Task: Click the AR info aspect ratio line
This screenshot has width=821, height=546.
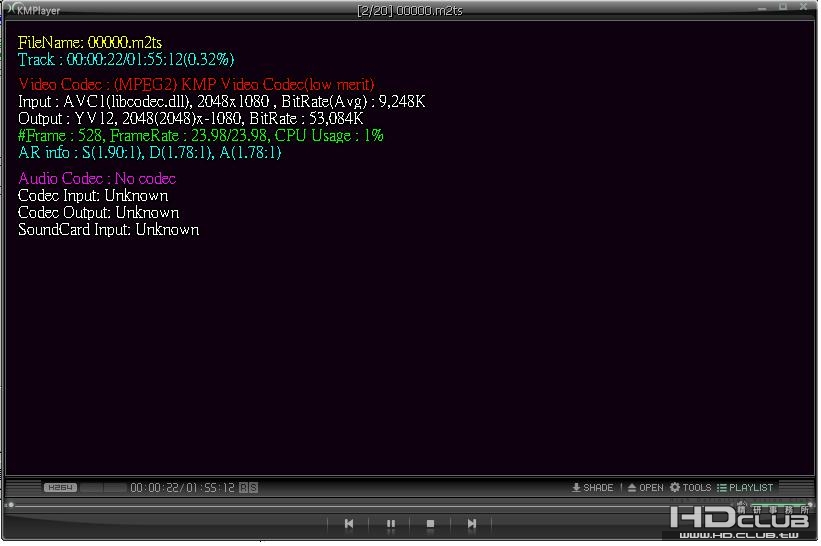Action: [x=150, y=153]
